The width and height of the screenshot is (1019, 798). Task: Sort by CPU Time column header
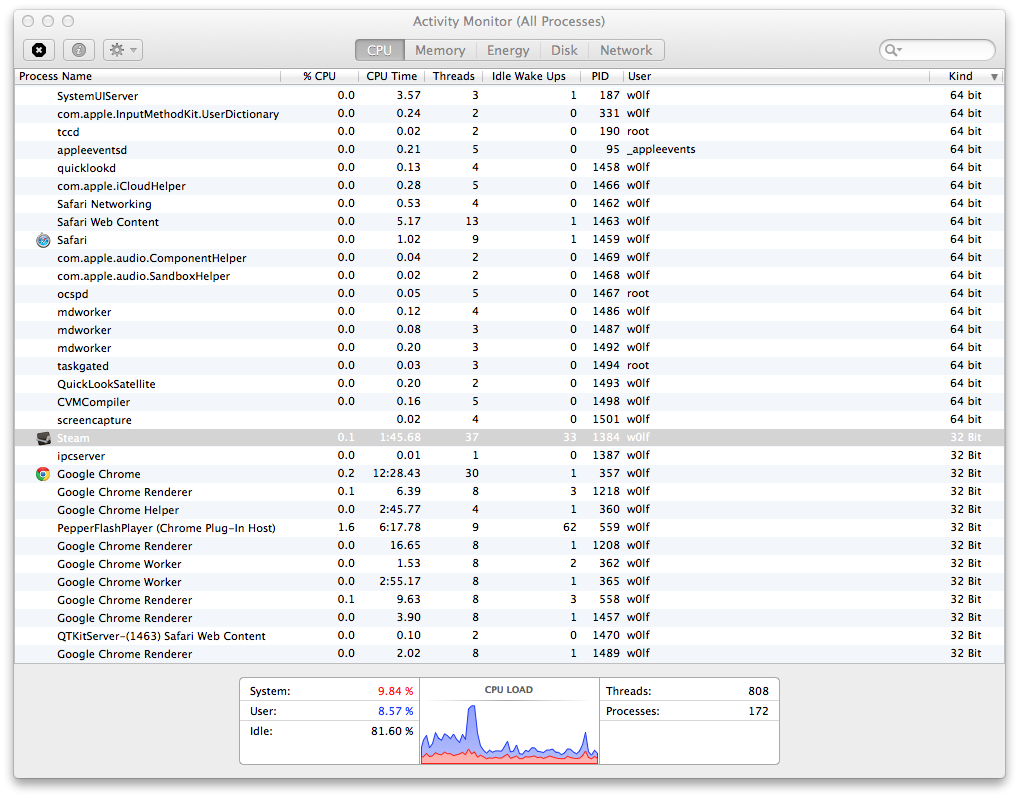[x=391, y=76]
